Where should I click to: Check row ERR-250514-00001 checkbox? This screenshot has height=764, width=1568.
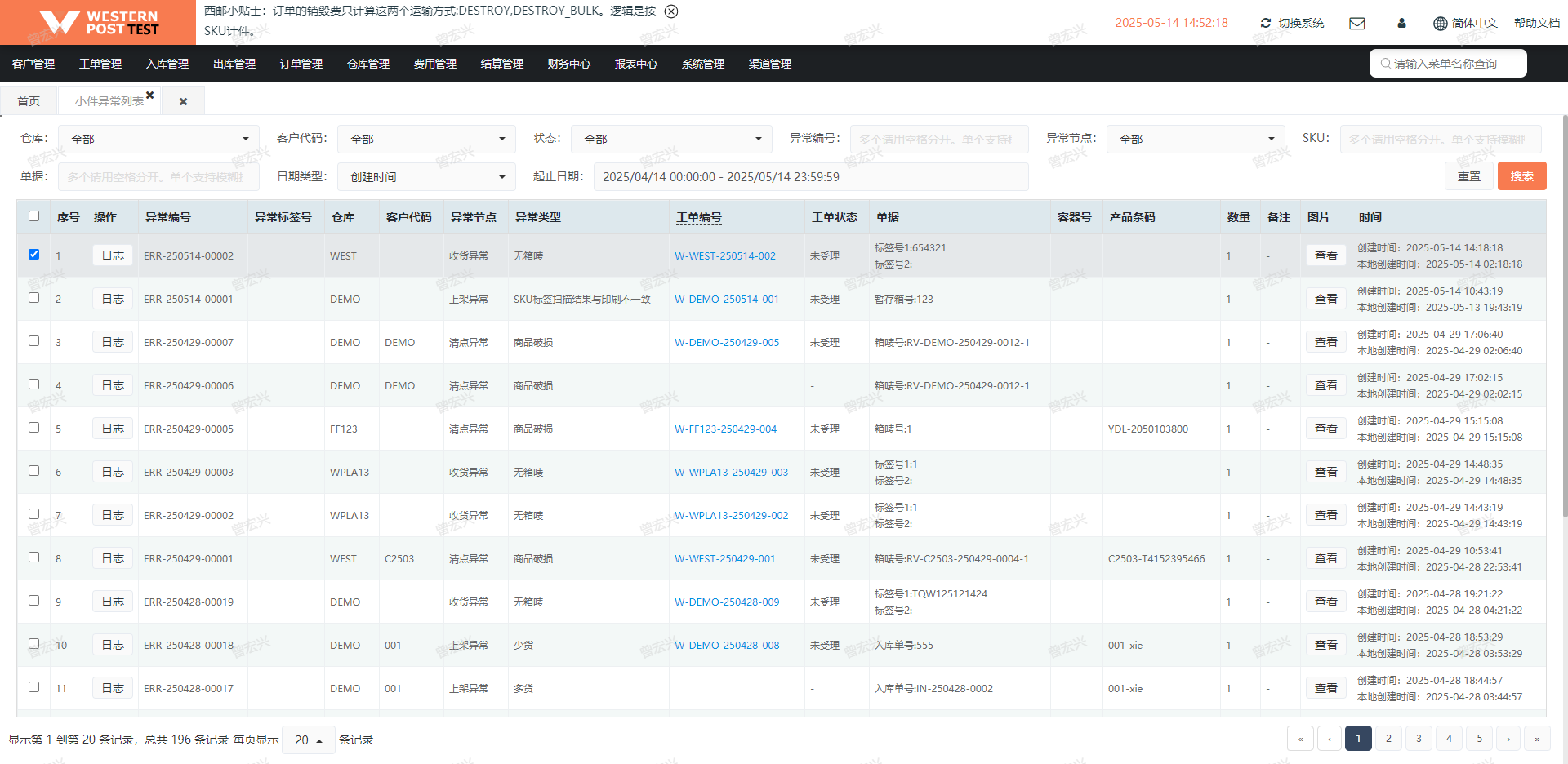coord(33,297)
